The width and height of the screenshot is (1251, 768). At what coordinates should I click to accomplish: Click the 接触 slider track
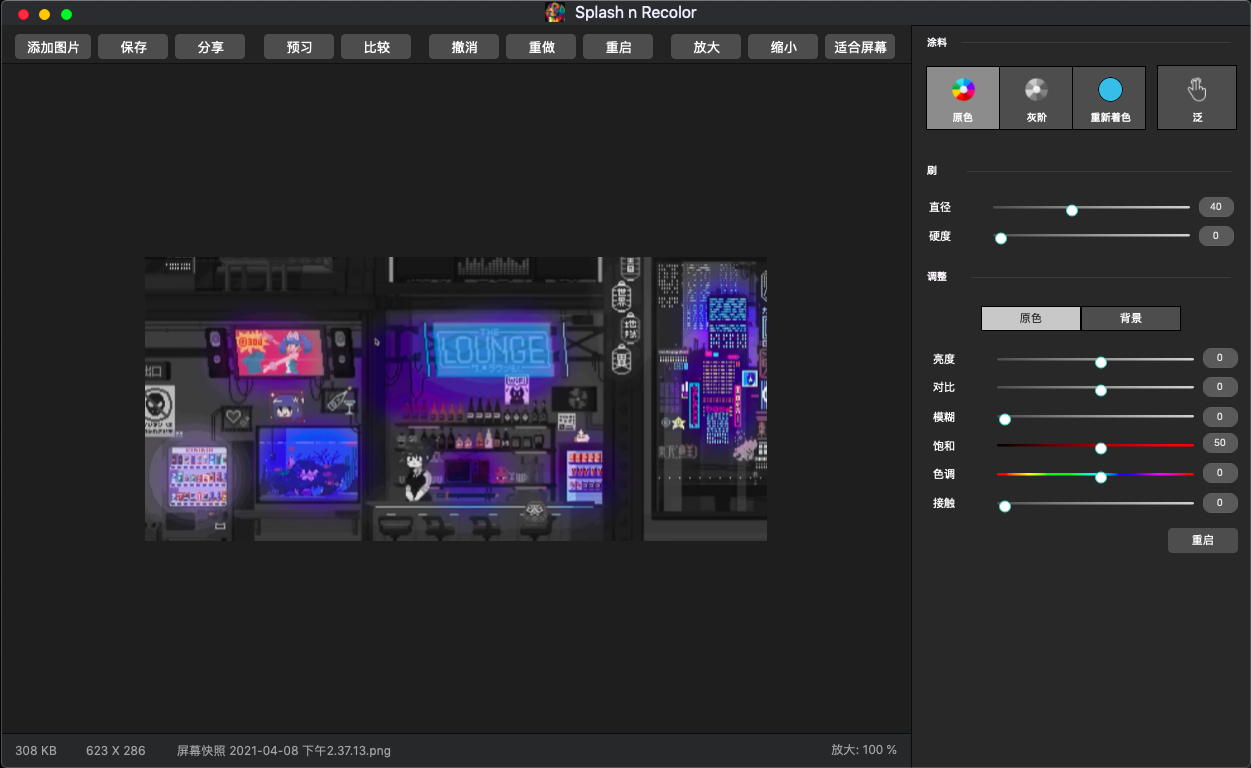pos(1095,504)
